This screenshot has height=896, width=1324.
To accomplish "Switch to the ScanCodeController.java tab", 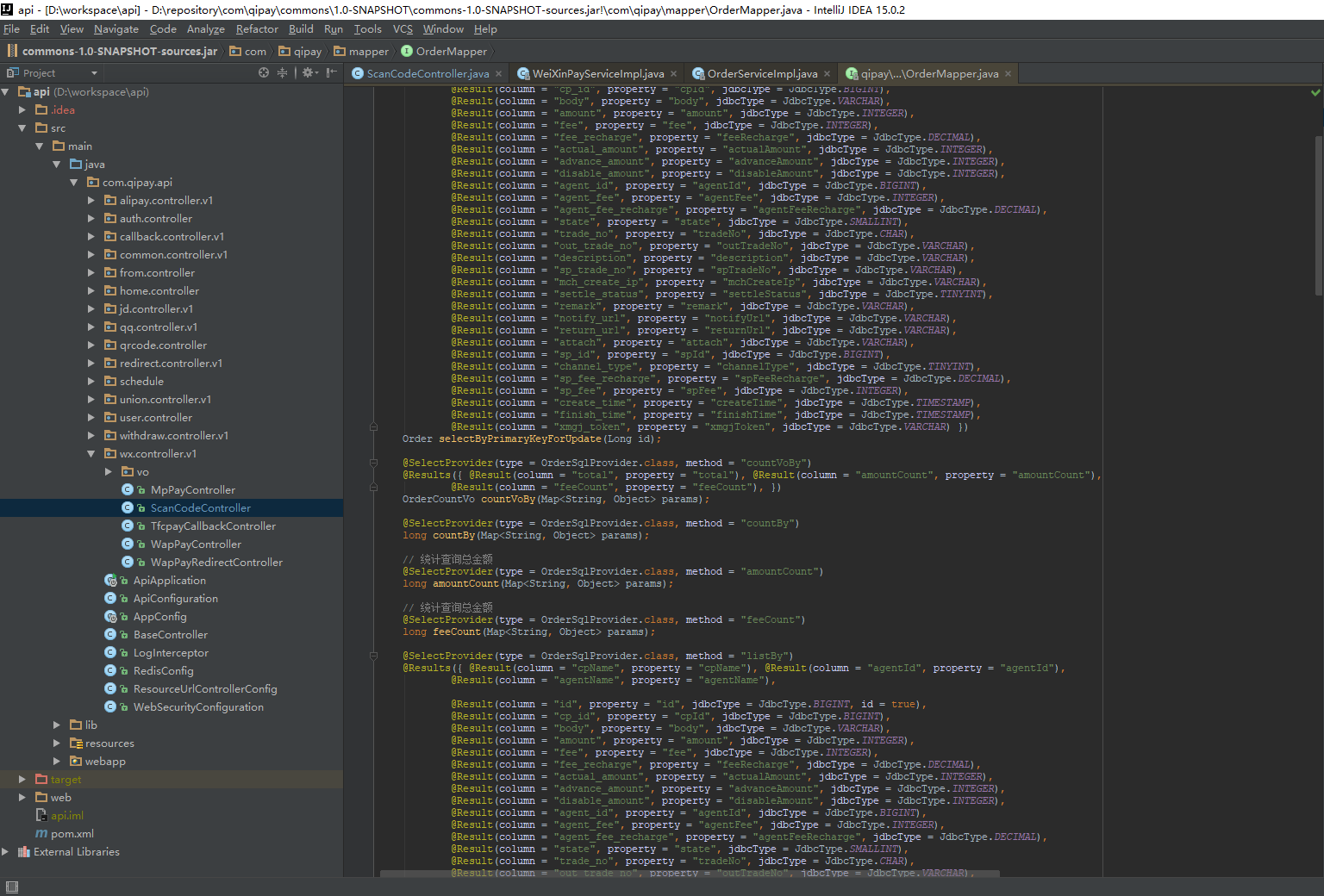I will (x=427, y=74).
